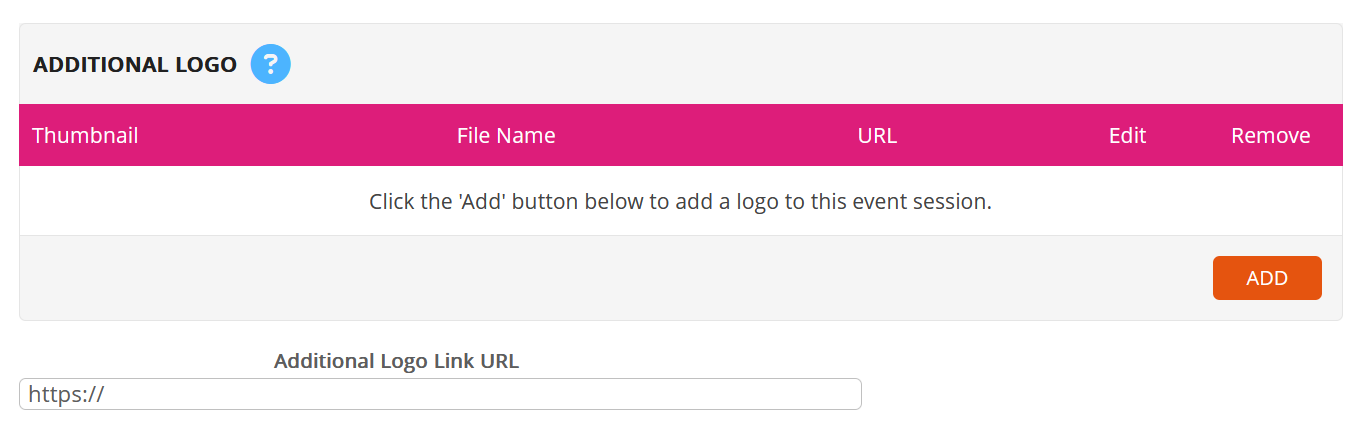Click the ADDITIONAL LOGO section heading
Image resolution: width=1371 pixels, height=437 pixels.
click(135, 65)
